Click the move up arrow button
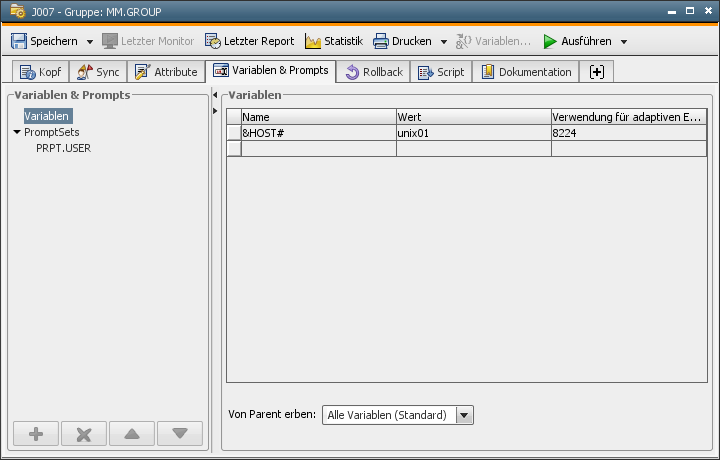The height and width of the screenshot is (460, 720). click(x=132, y=434)
